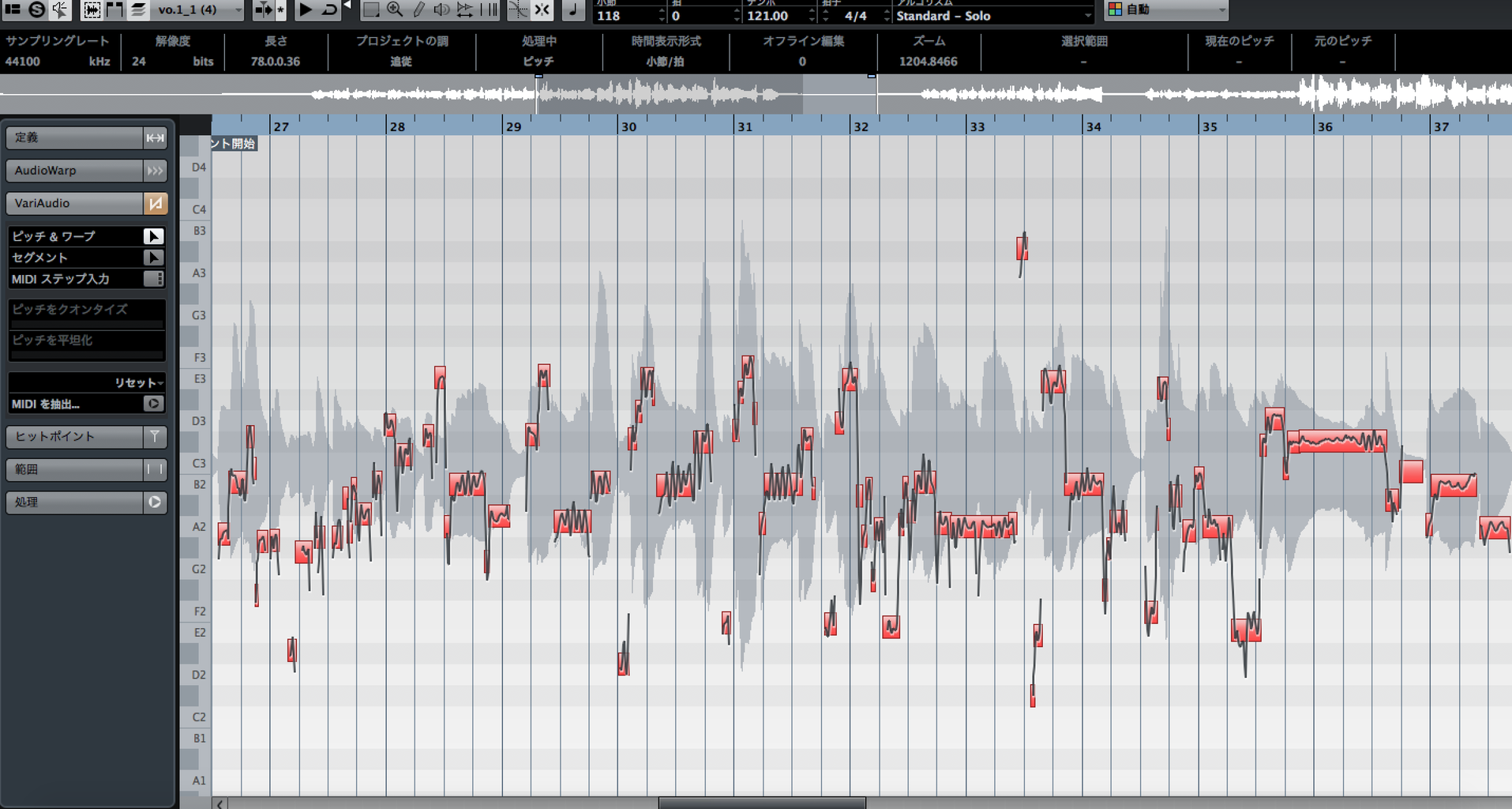Click the 範囲 range markers icon

(155, 469)
